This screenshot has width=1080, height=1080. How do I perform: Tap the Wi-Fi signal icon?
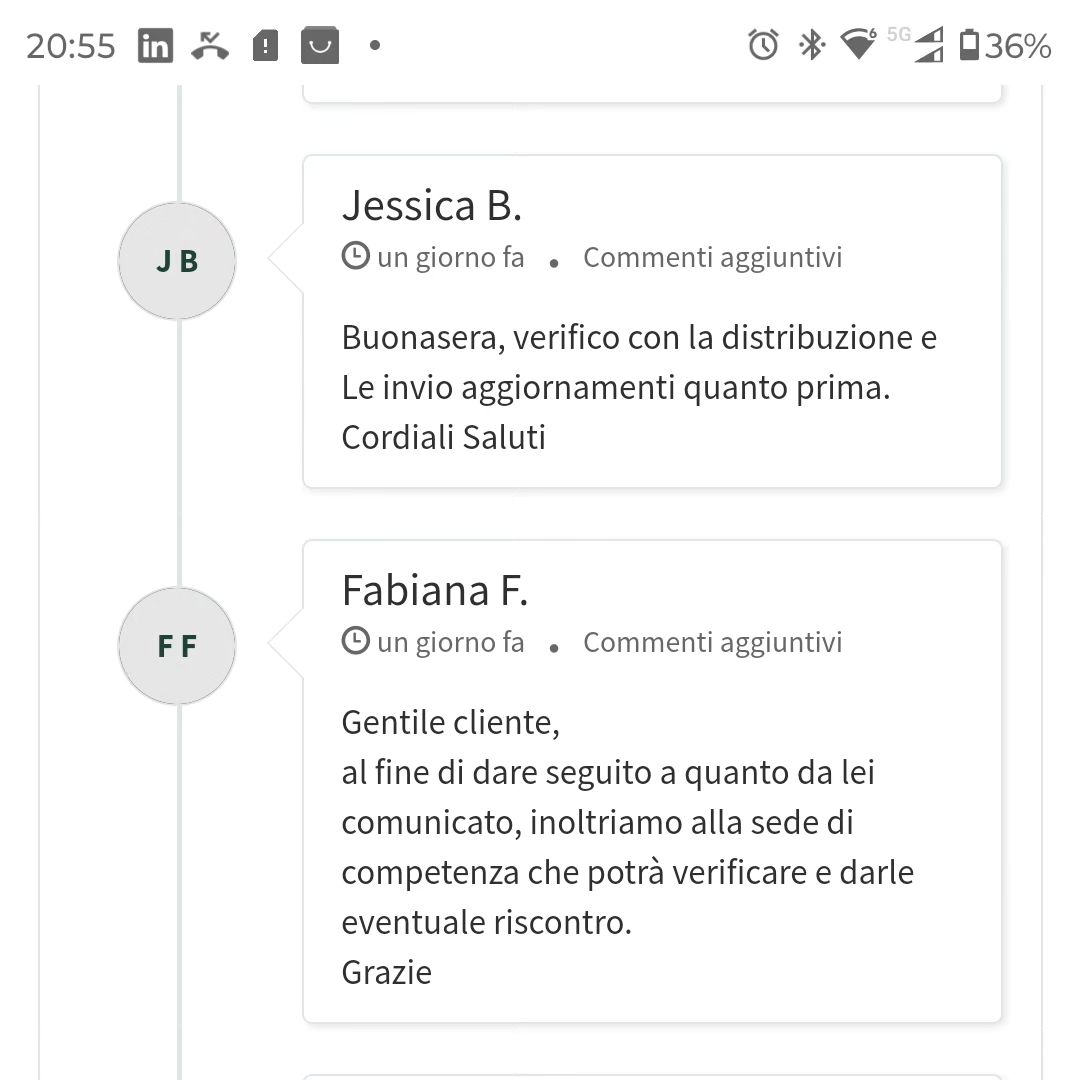pyautogui.click(x=858, y=44)
